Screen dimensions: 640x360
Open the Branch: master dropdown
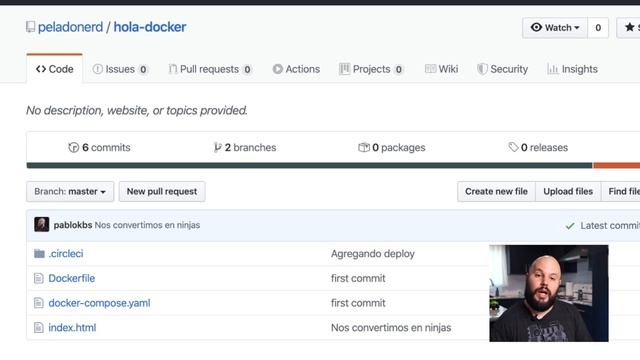coord(70,191)
